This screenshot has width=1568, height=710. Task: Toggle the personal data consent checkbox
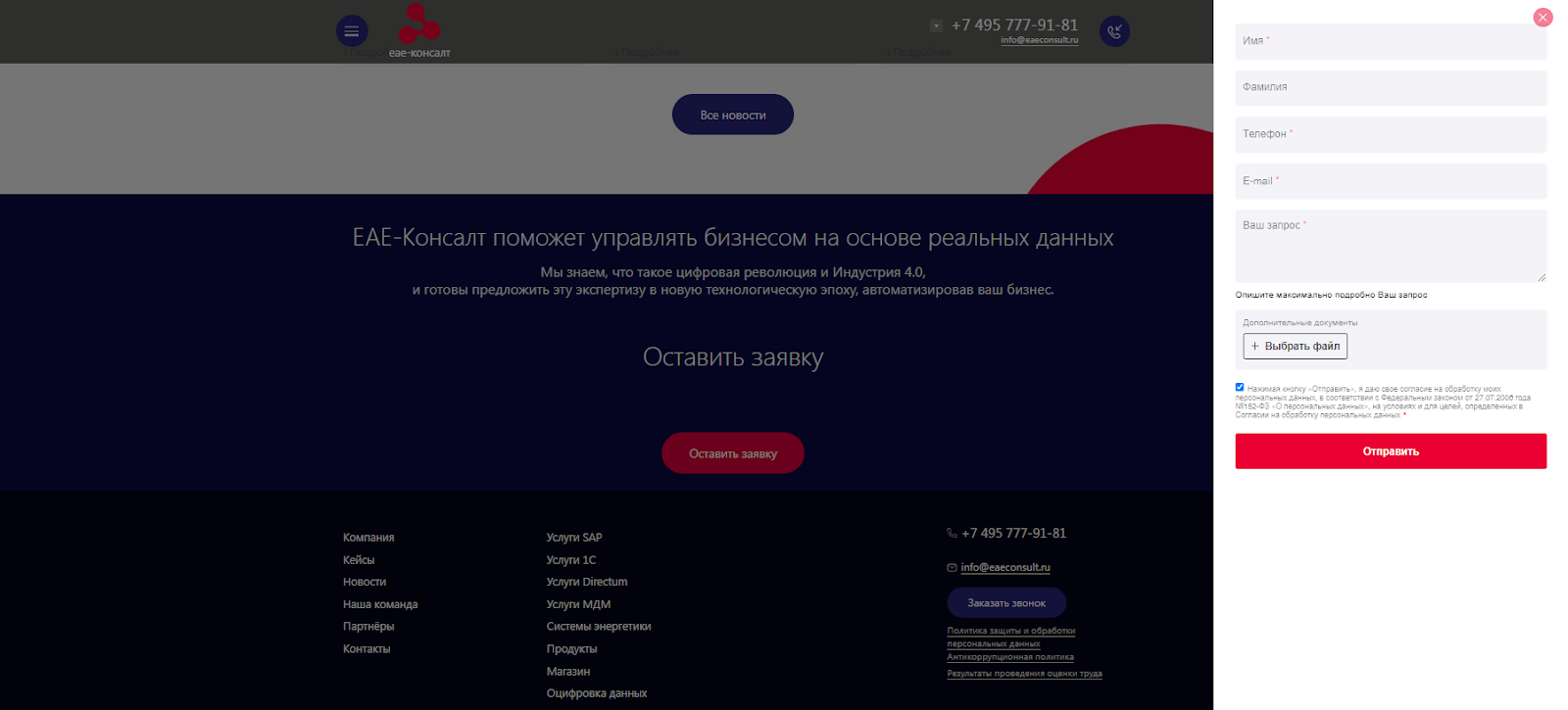tap(1240, 387)
